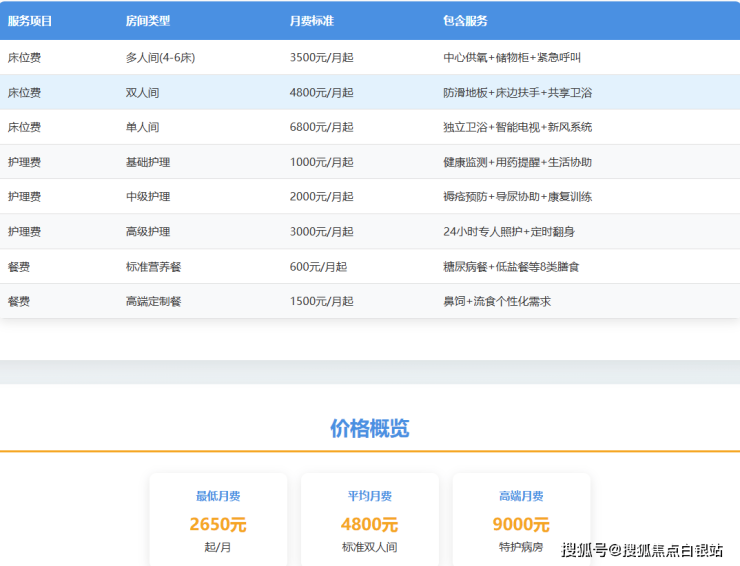This screenshot has height=566, width=740.
Task: Select the 月费标准 column header
Action: 311,21
